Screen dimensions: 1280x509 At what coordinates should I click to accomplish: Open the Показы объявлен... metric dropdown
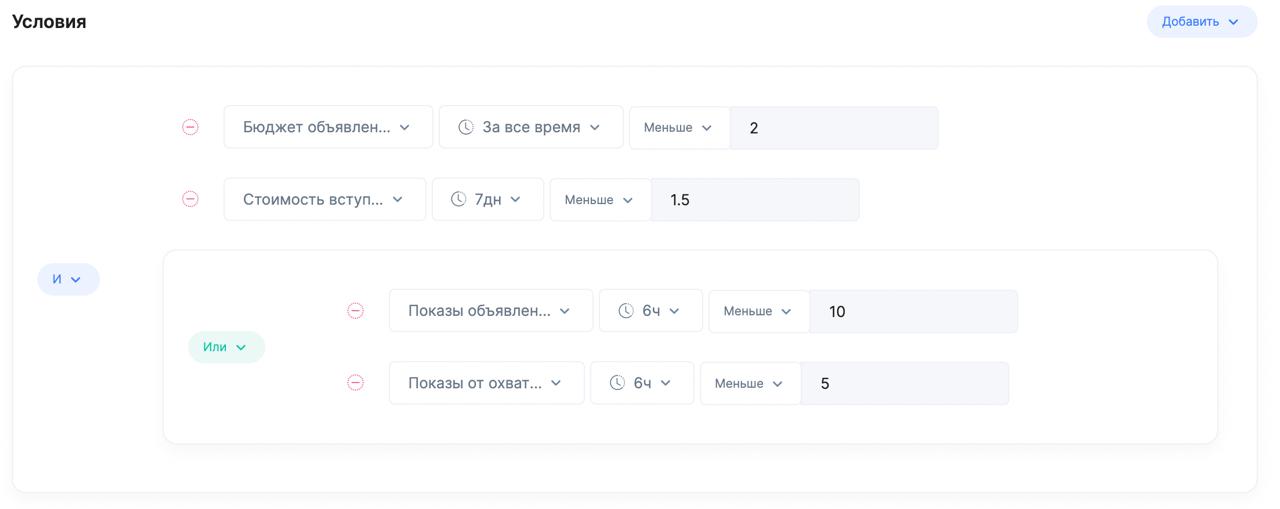click(x=491, y=311)
